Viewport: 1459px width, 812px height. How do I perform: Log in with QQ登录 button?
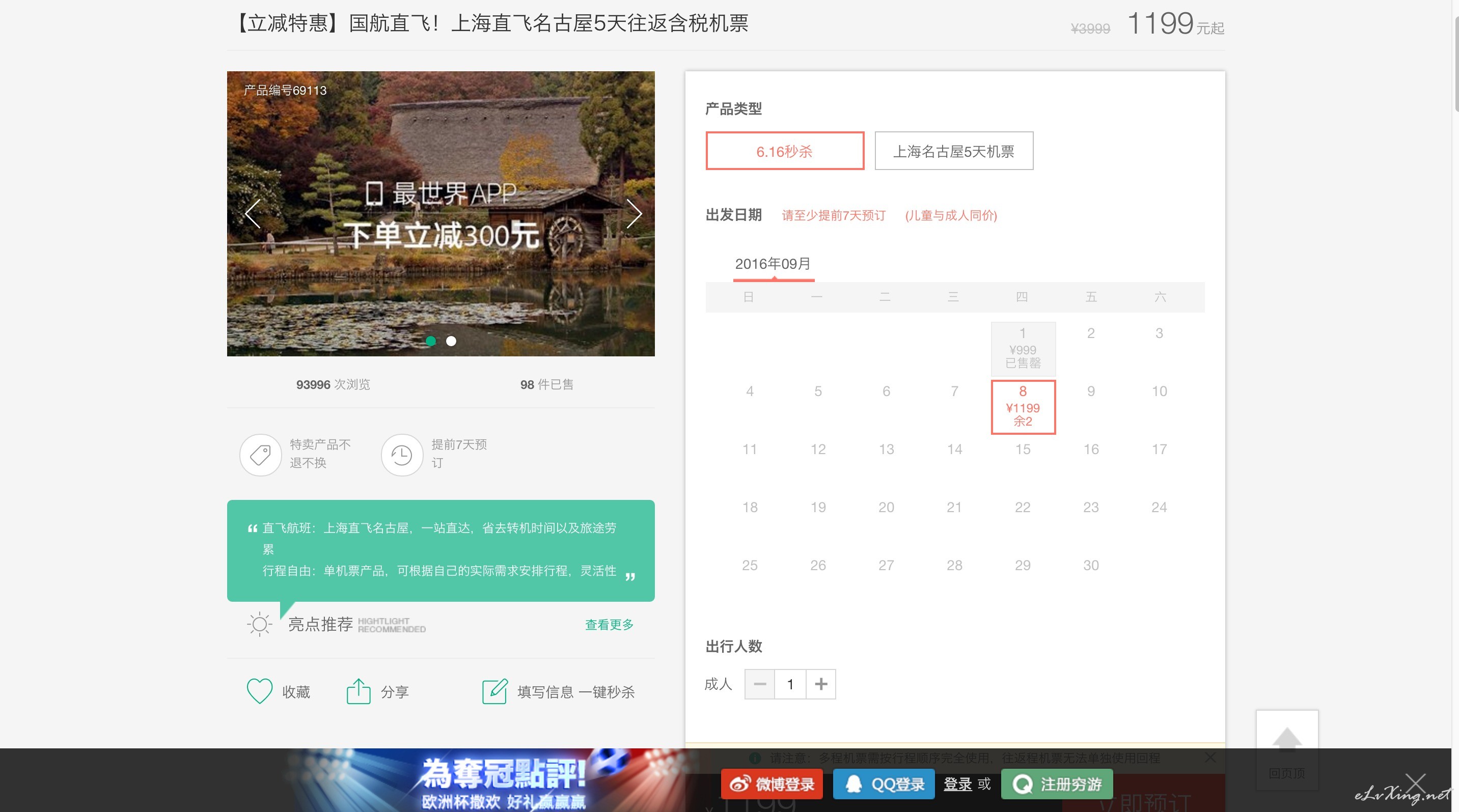[x=884, y=783]
